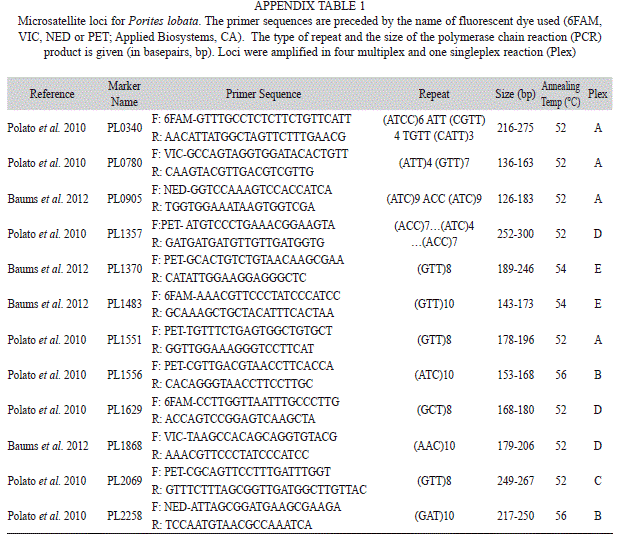The width and height of the screenshot is (617, 537).
Task: Click size range 153-168
Action: tap(515, 375)
